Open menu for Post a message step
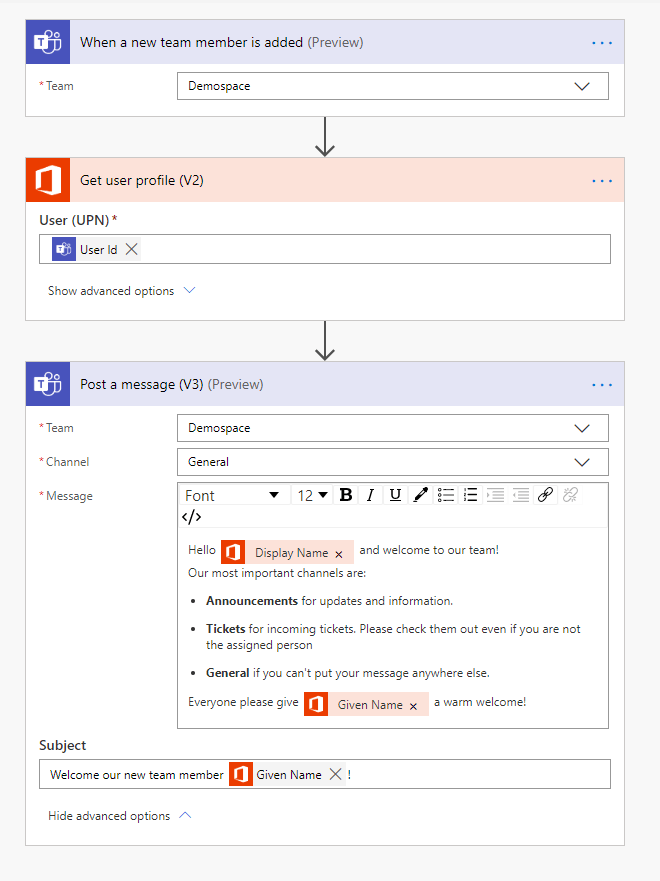This screenshot has height=881, width=660. [602, 385]
